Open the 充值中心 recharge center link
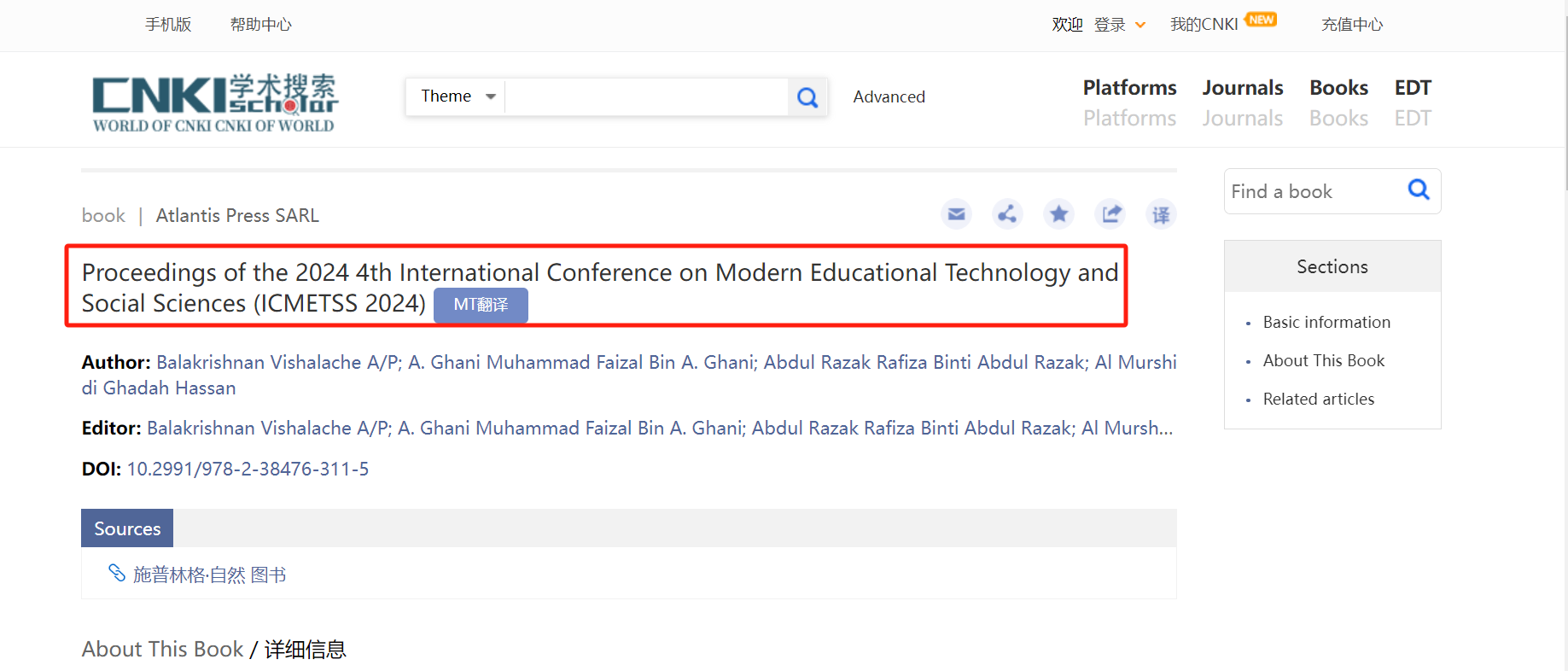Screen dimensions: 1568x671 pos(1352,25)
